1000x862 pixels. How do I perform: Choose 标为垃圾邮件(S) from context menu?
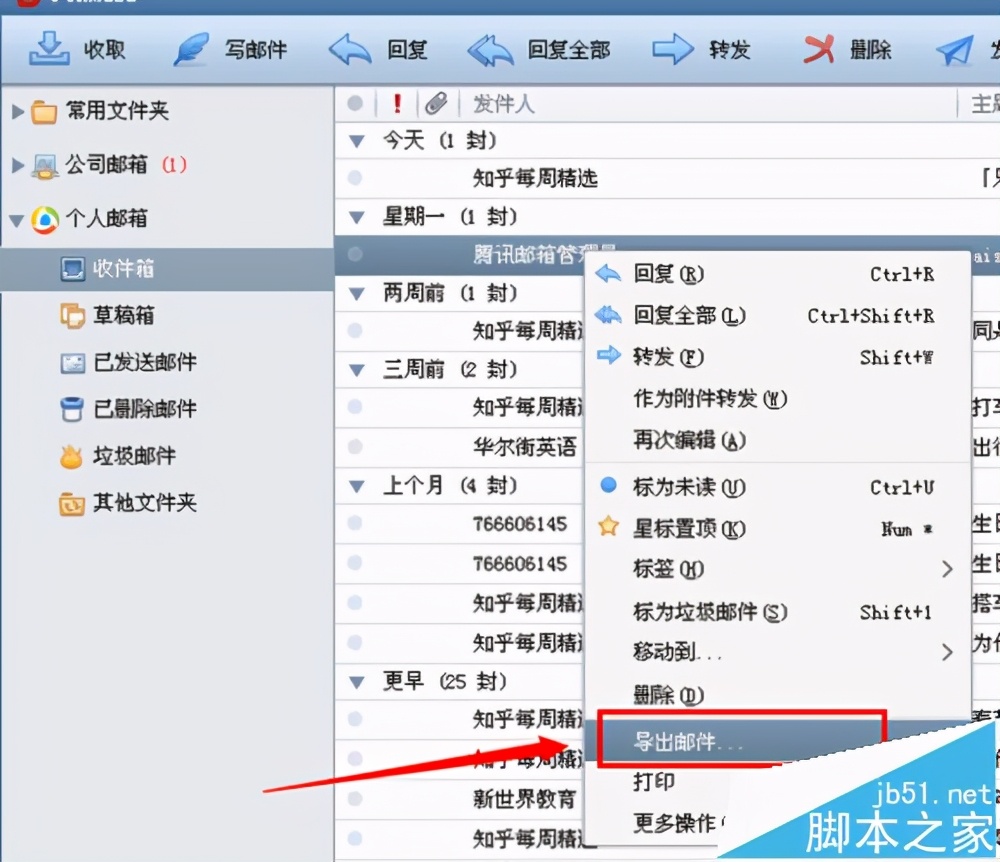tap(778, 612)
